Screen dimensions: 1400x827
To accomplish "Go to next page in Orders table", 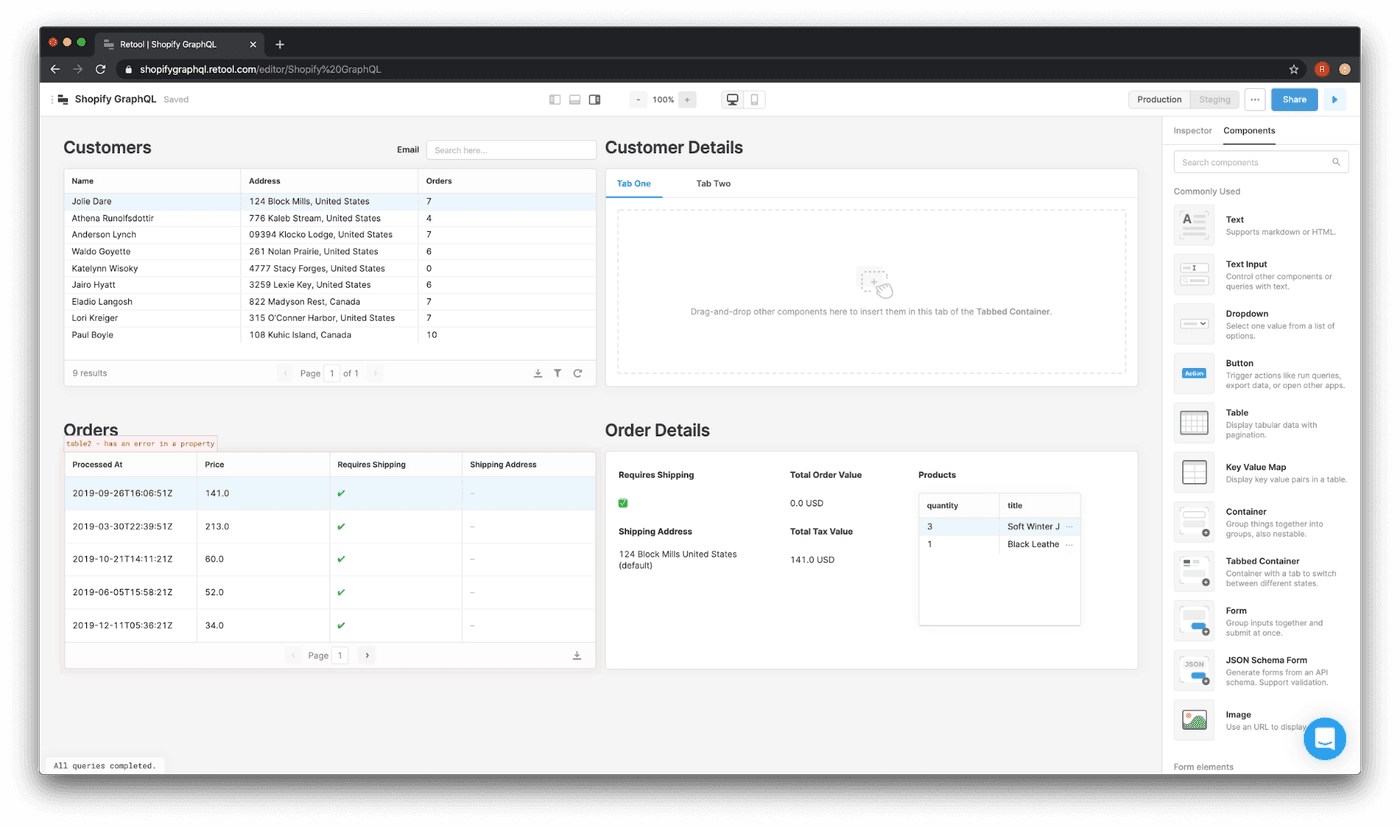I will pos(367,656).
